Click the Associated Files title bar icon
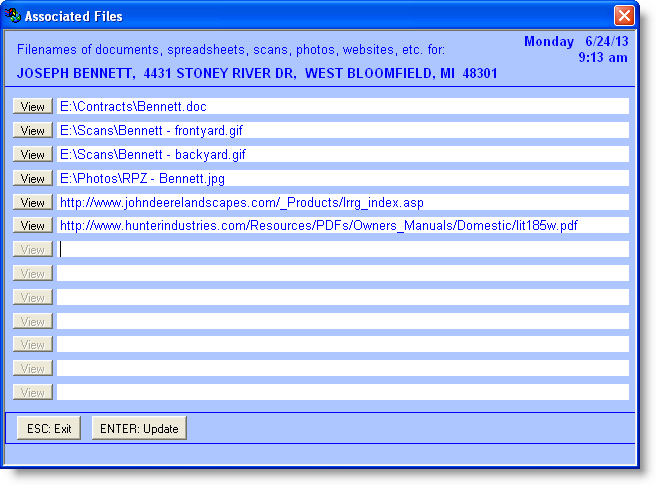The image size is (656, 485). pyautogui.click(x=13, y=16)
